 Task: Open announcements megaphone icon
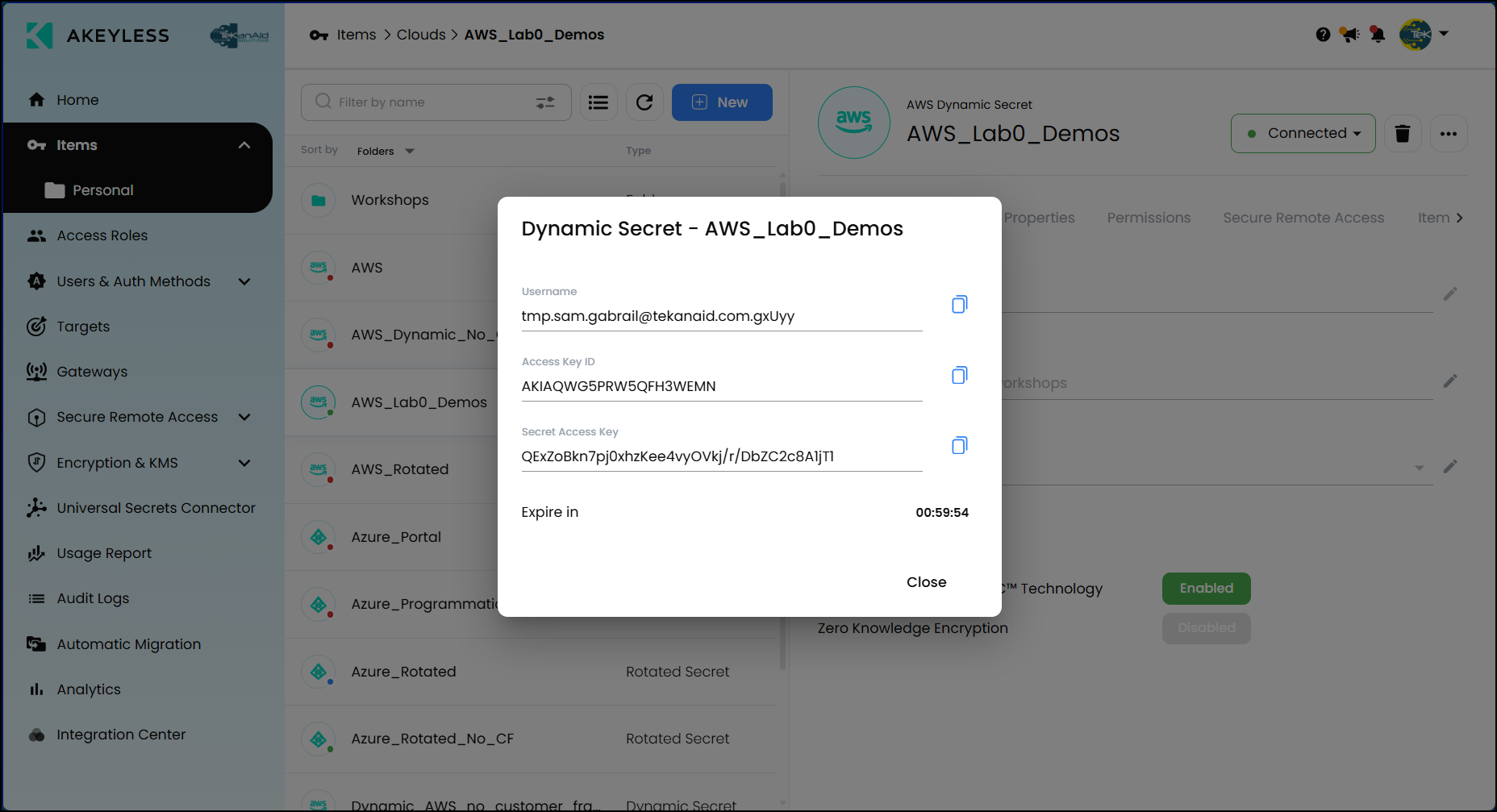[1349, 35]
